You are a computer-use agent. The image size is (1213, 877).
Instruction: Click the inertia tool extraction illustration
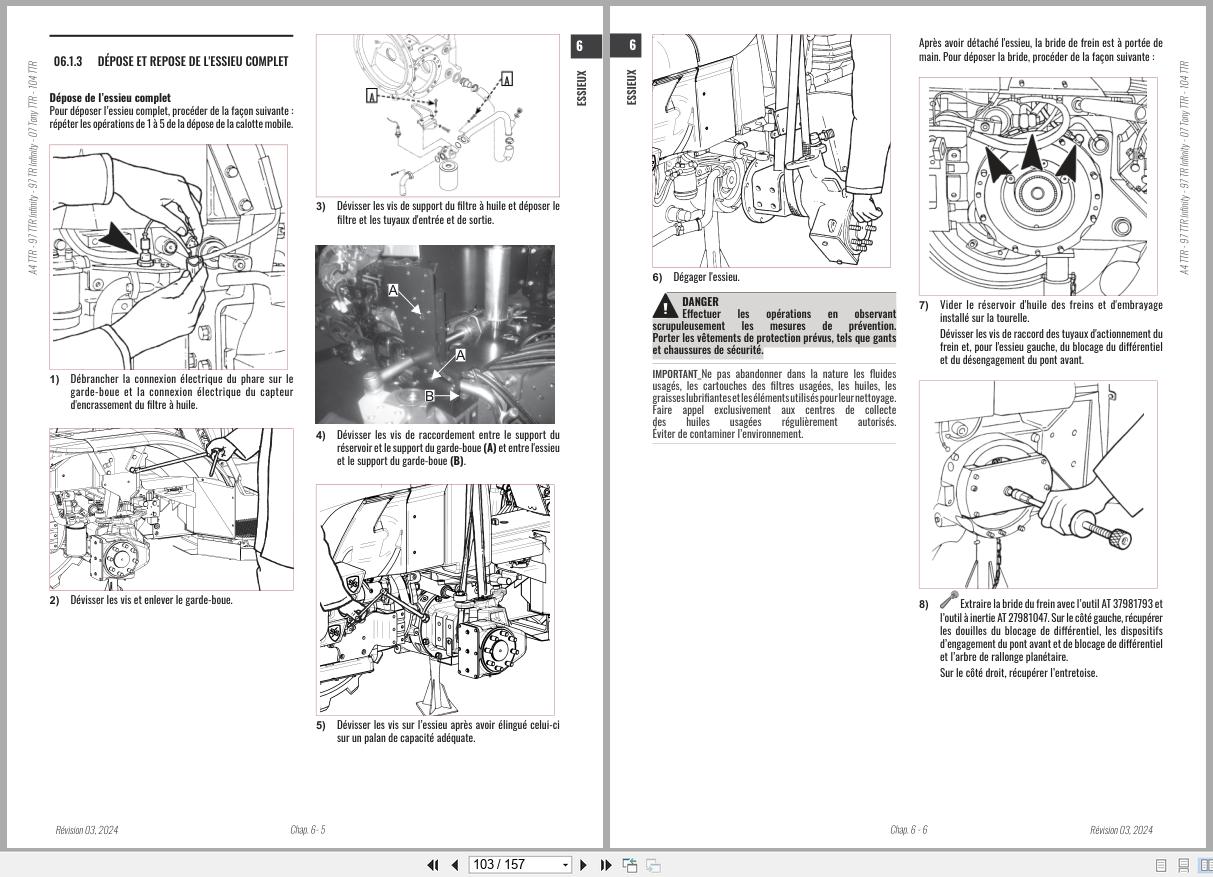(1038, 484)
